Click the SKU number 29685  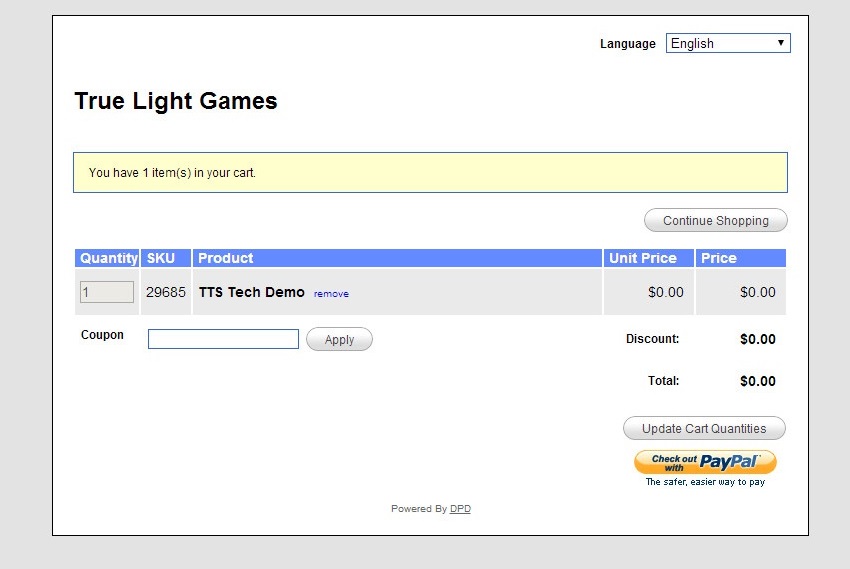pos(166,292)
